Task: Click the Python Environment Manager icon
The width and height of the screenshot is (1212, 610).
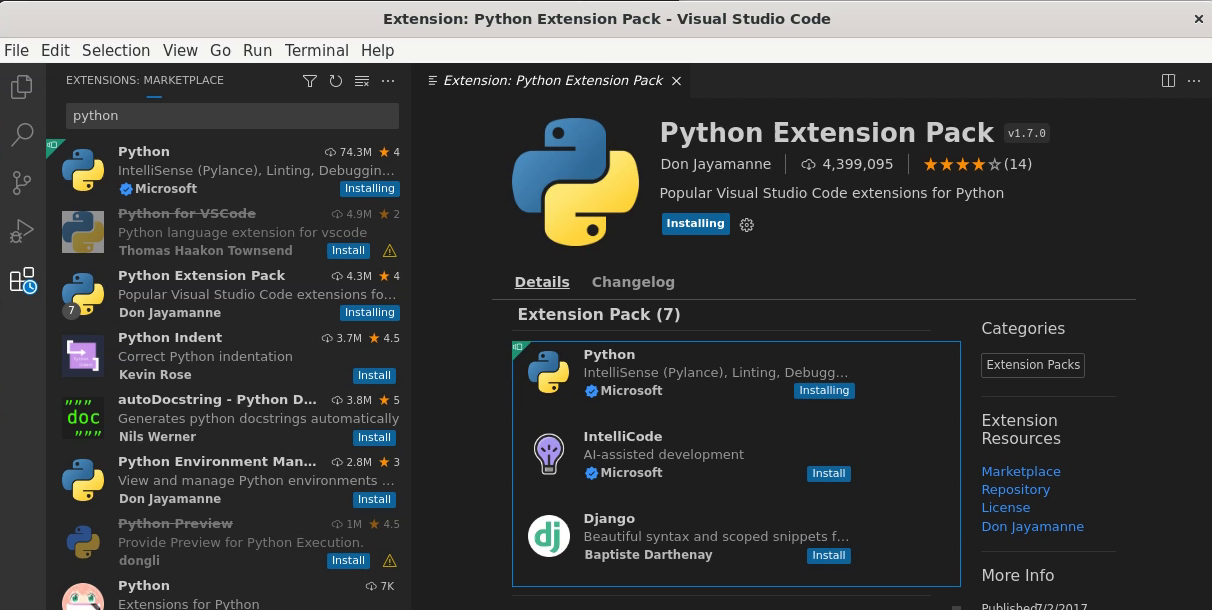Action: (x=83, y=480)
